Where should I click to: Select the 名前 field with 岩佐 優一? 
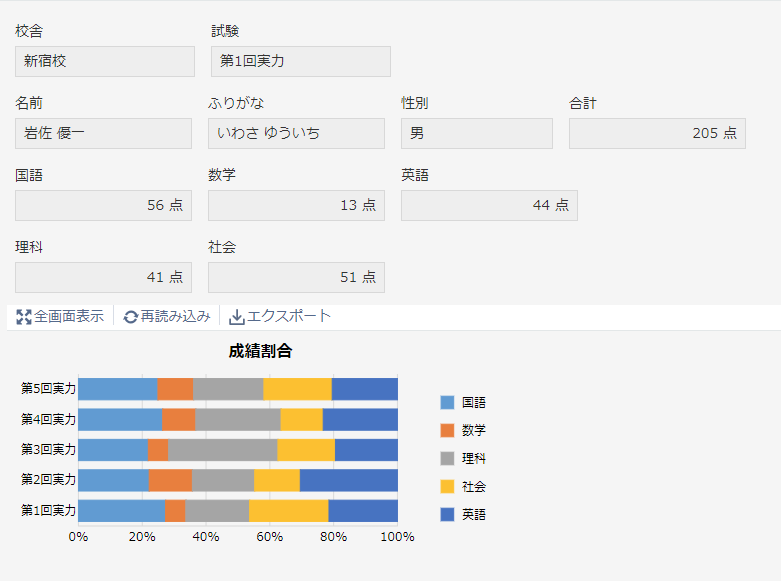click(103, 133)
